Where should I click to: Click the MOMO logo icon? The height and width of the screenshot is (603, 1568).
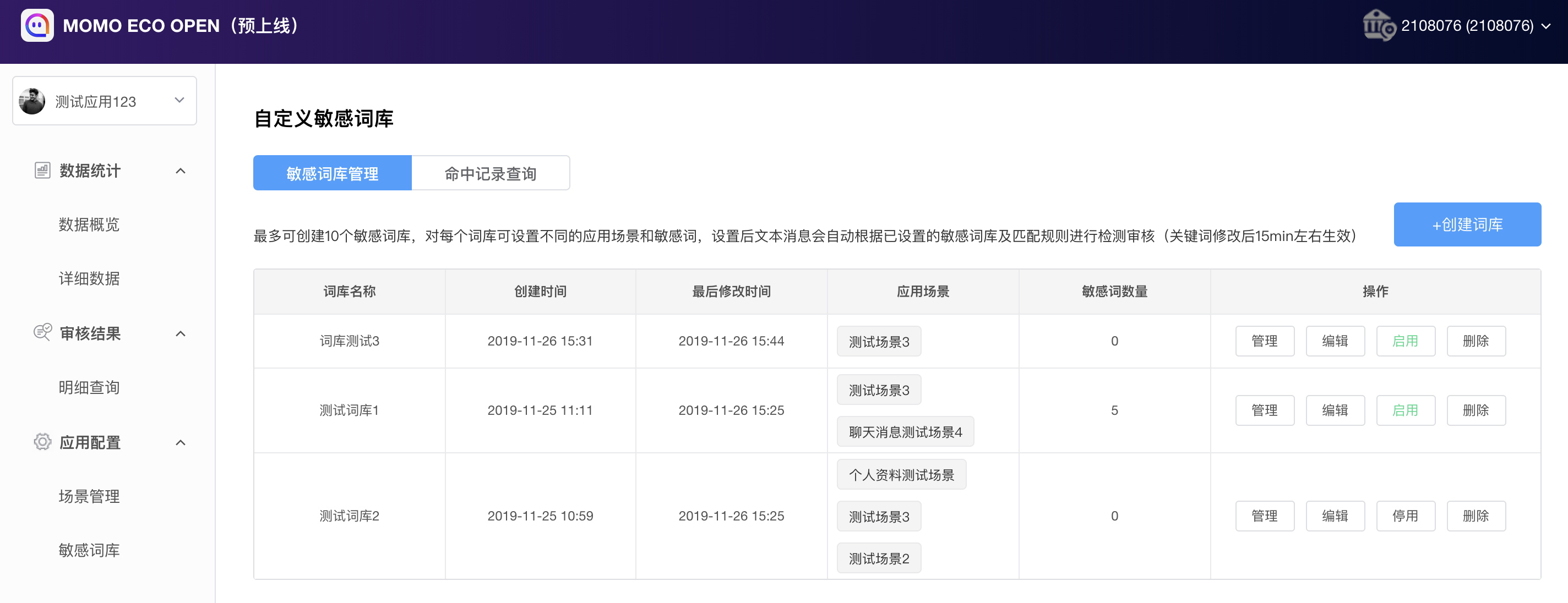(x=37, y=25)
